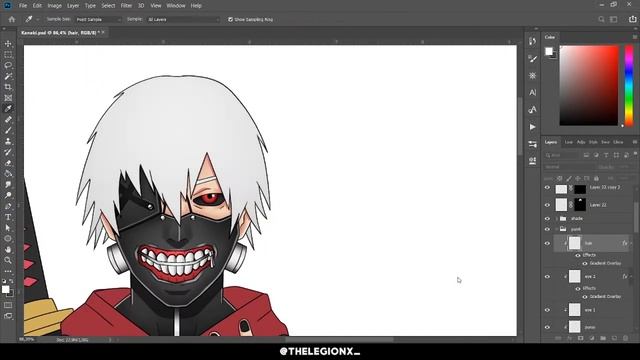Select the Path Selection tool
This screenshot has height=360, width=640.
coord(8,228)
